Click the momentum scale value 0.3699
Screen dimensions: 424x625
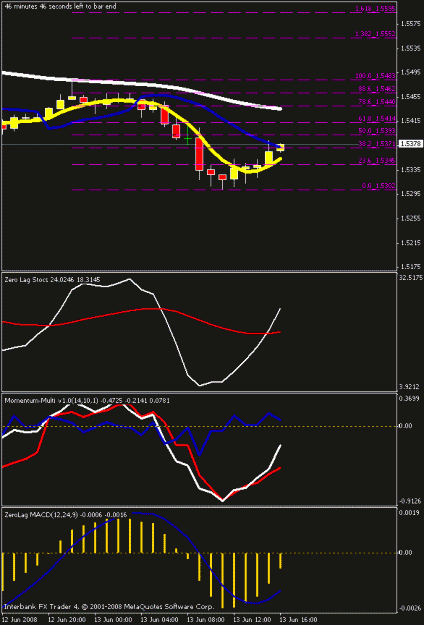[x=409, y=398]
